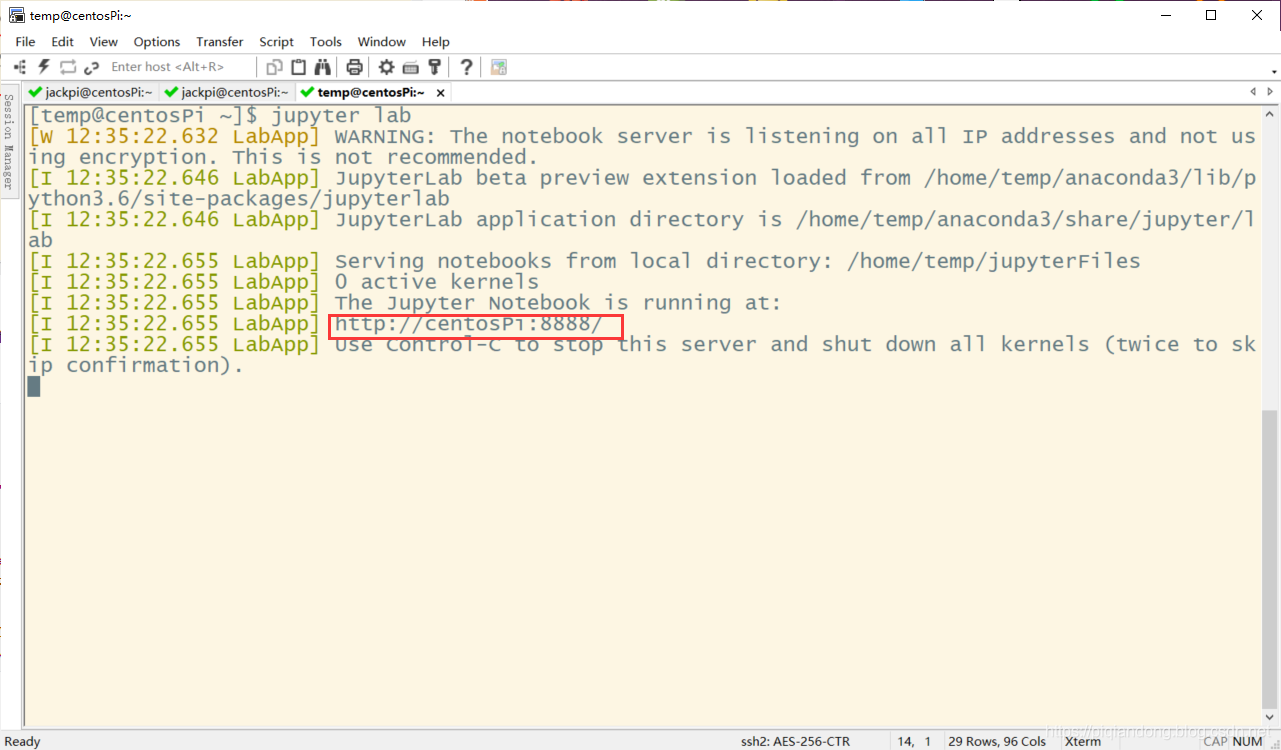This screenshot has width=1281, height=750.
Task: Click the terminal cursor block
Action: click(x=34, y=386)
